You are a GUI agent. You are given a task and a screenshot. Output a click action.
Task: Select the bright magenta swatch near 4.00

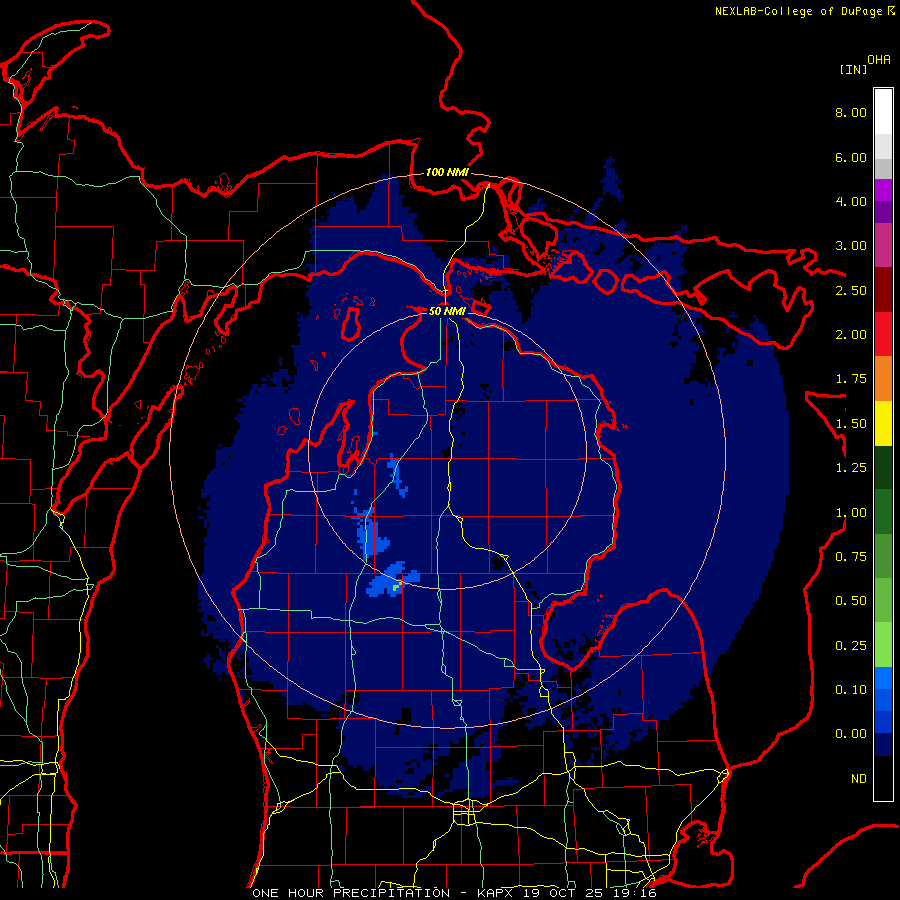(883, 190)
